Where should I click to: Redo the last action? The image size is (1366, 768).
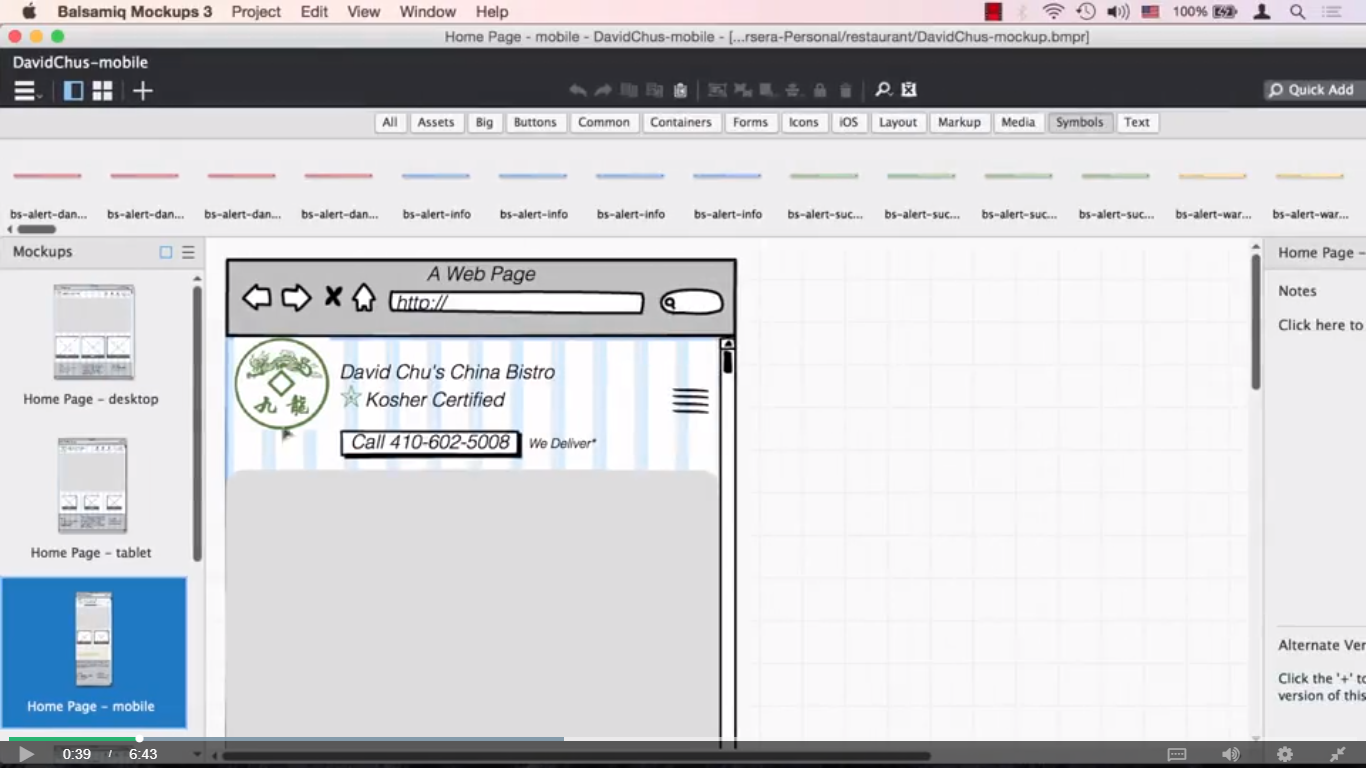[x=602, y=90]
